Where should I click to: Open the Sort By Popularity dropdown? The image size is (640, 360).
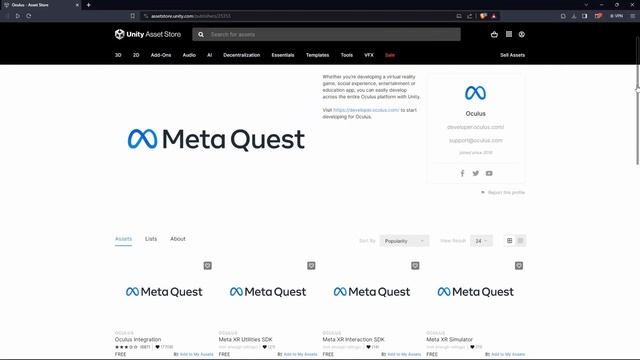pos(404,241)
